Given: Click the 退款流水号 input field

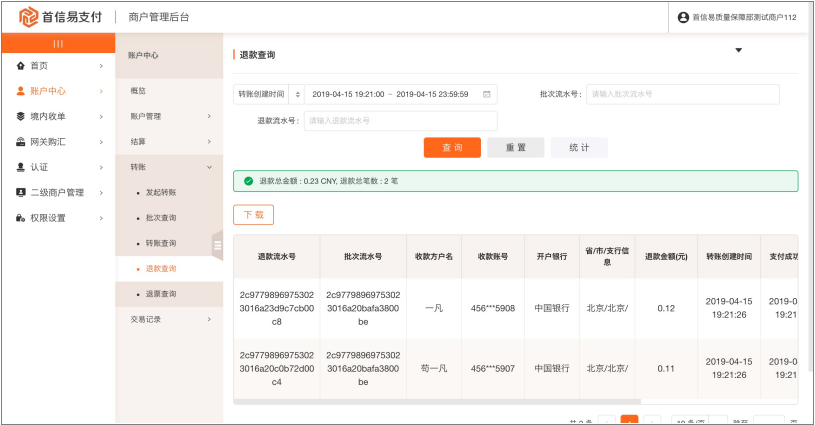Looking at the screenshot, I should click(x=400, y=121).
